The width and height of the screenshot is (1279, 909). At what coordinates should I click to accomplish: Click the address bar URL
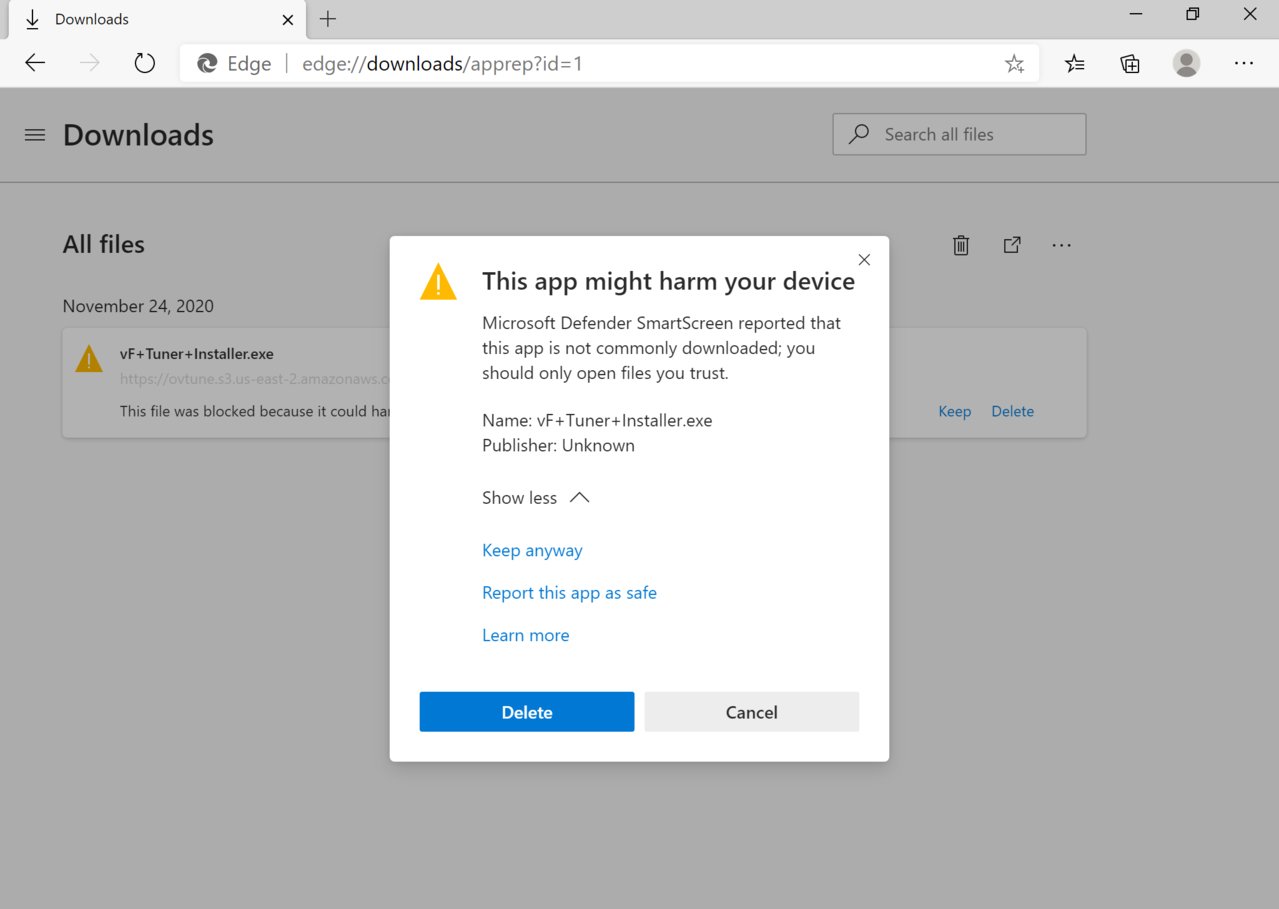(442, 64)
